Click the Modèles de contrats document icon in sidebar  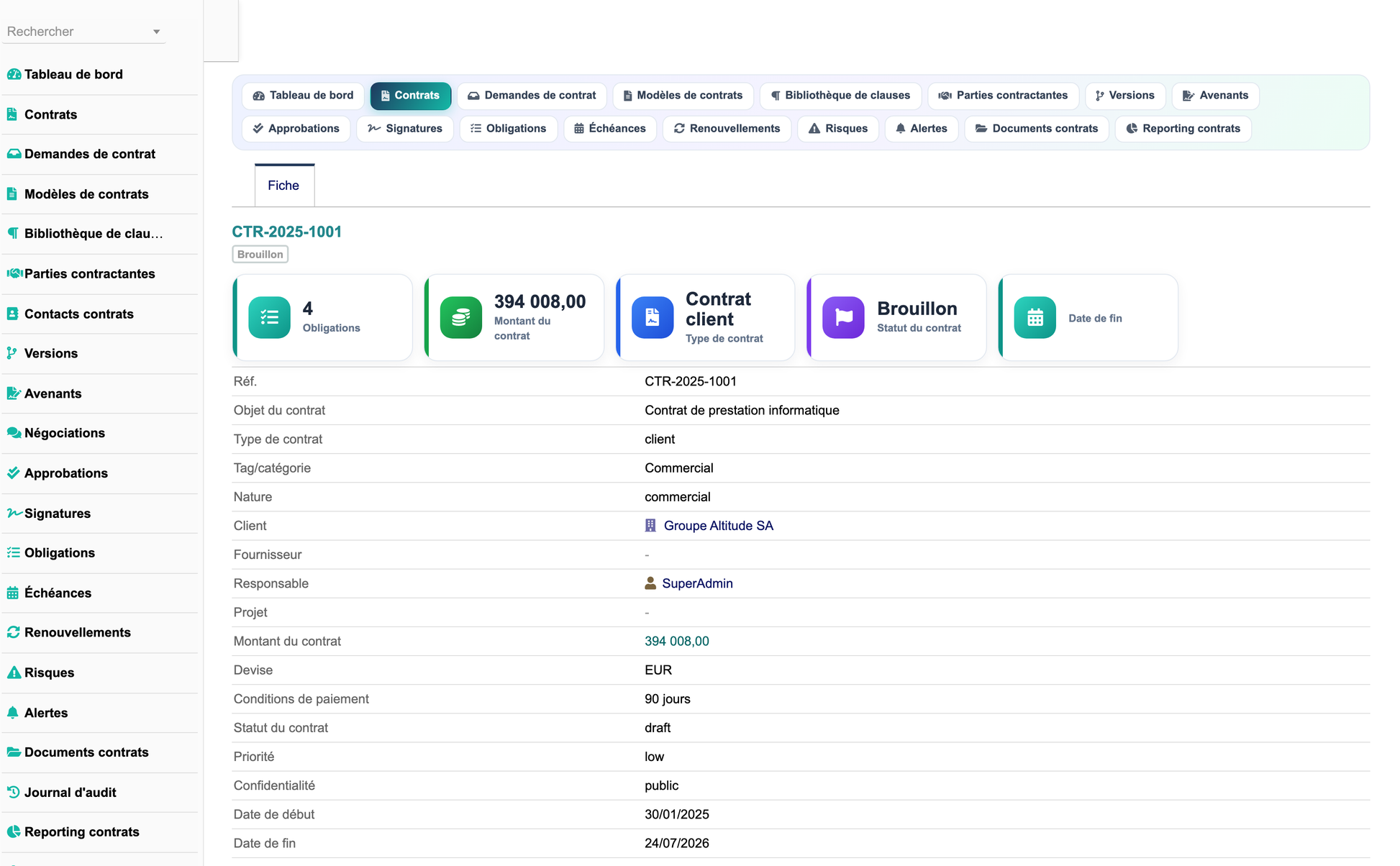tap(12, 194)
